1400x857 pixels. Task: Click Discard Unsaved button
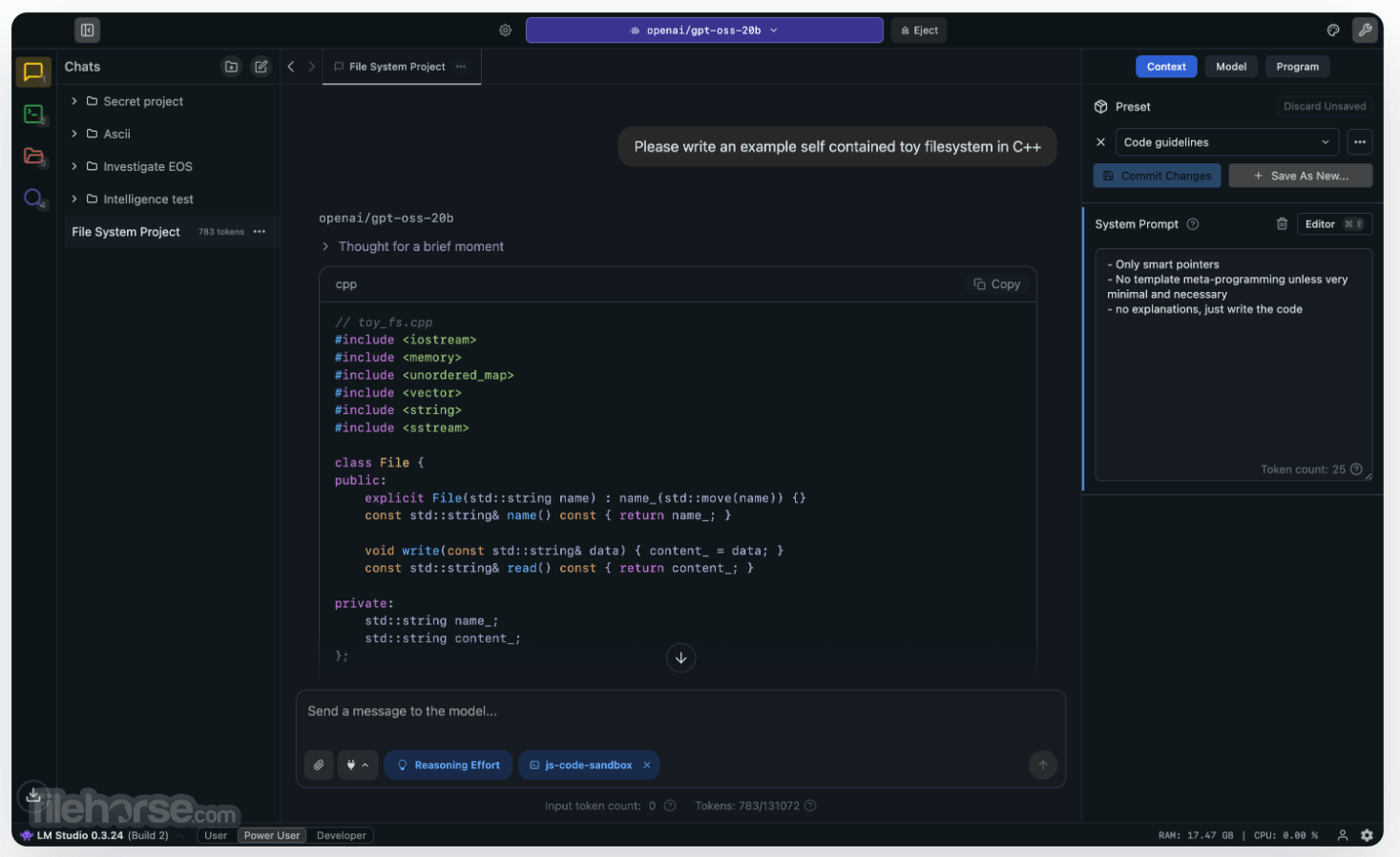[1325, 106]
